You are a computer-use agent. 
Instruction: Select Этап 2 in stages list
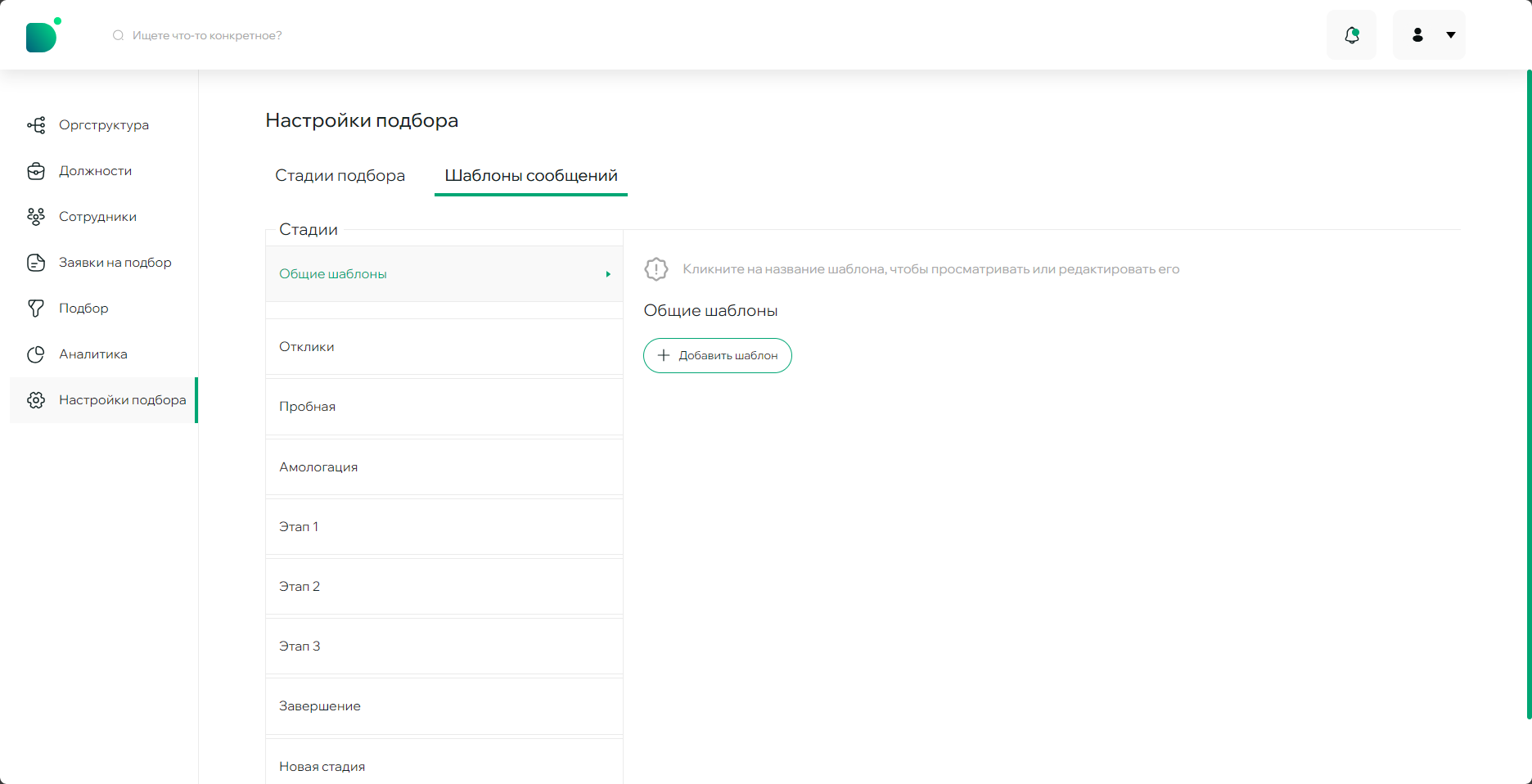pyautogui.click(x=444, y=587)
